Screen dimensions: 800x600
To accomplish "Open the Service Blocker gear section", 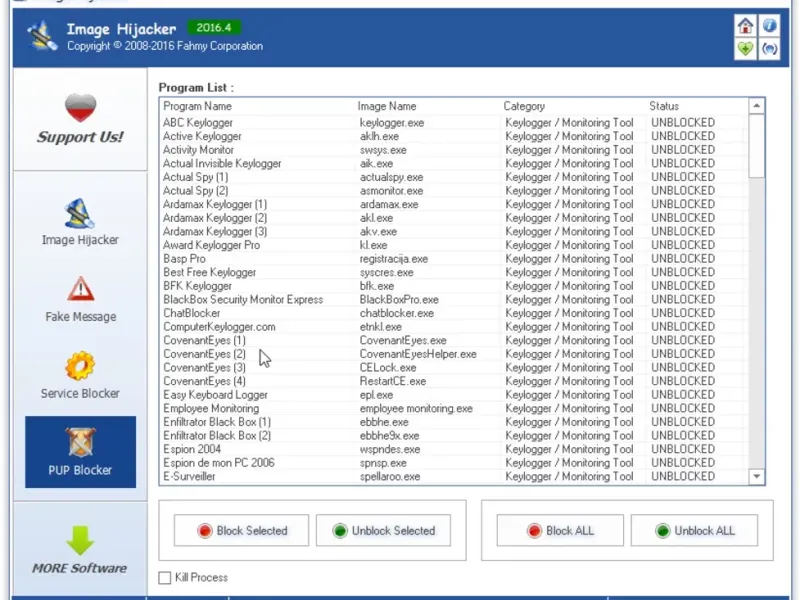I will (x=80, y=376).
